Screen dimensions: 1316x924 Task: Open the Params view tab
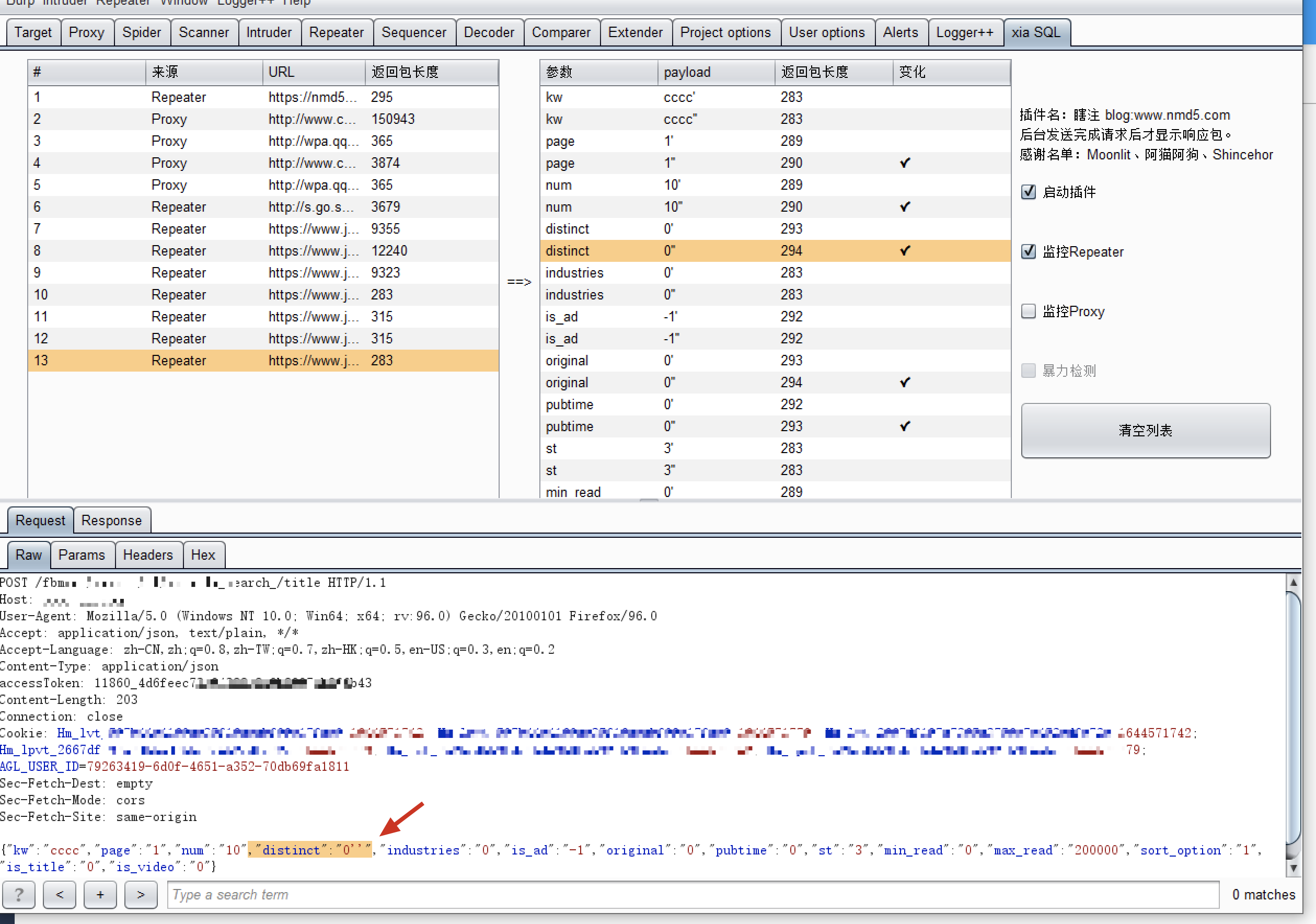[x=82, y=555]
